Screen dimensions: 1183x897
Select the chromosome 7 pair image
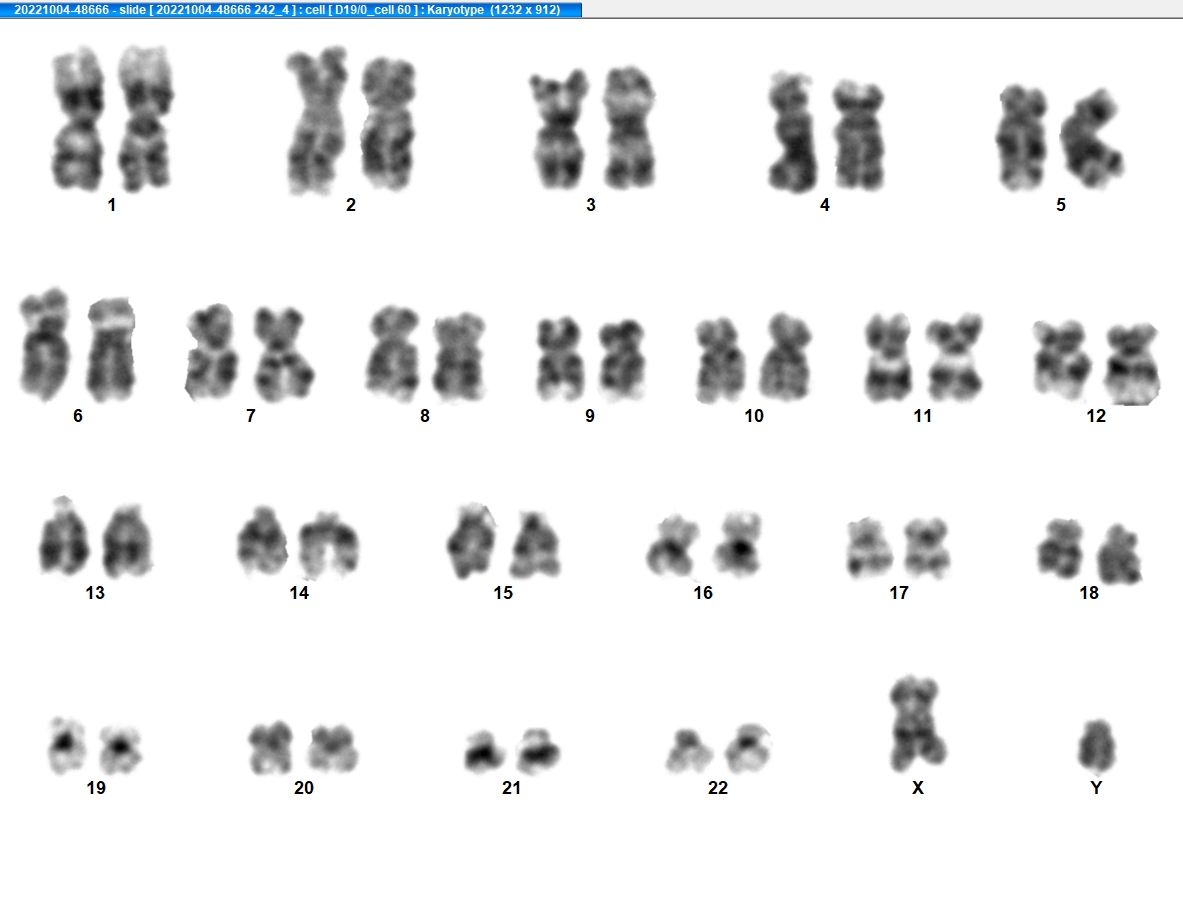(250, 352)
